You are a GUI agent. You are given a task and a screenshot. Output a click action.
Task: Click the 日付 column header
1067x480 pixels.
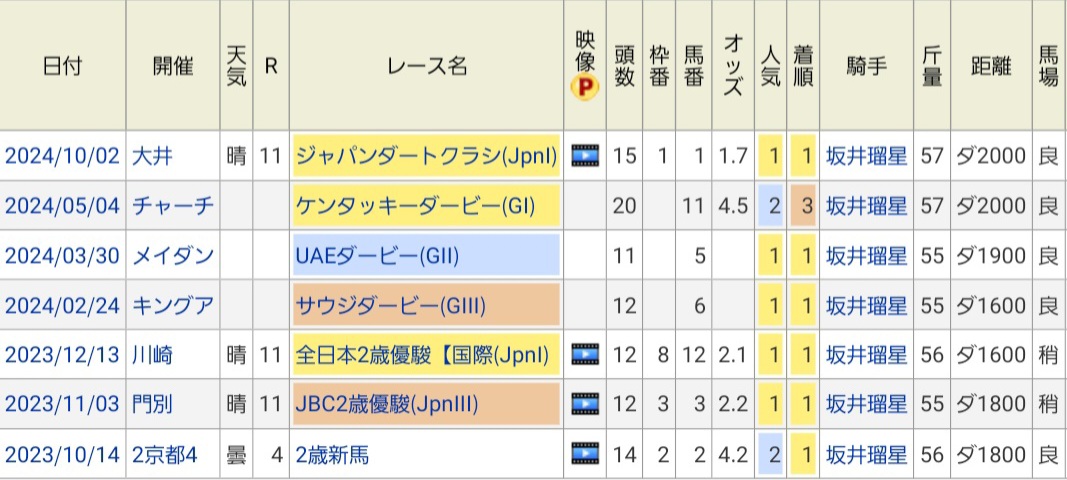click(62, 67)
